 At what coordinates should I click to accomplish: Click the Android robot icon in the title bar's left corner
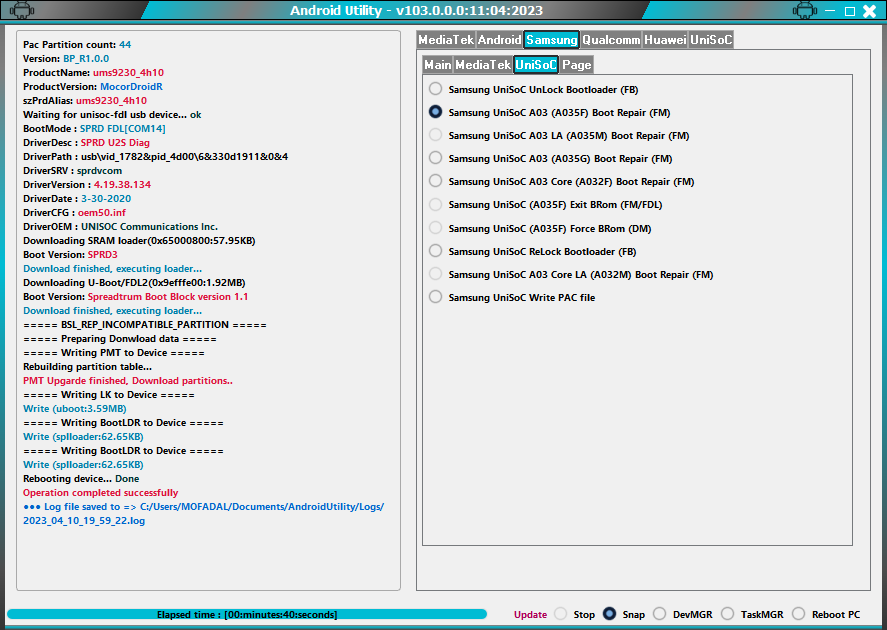(21, 10)
